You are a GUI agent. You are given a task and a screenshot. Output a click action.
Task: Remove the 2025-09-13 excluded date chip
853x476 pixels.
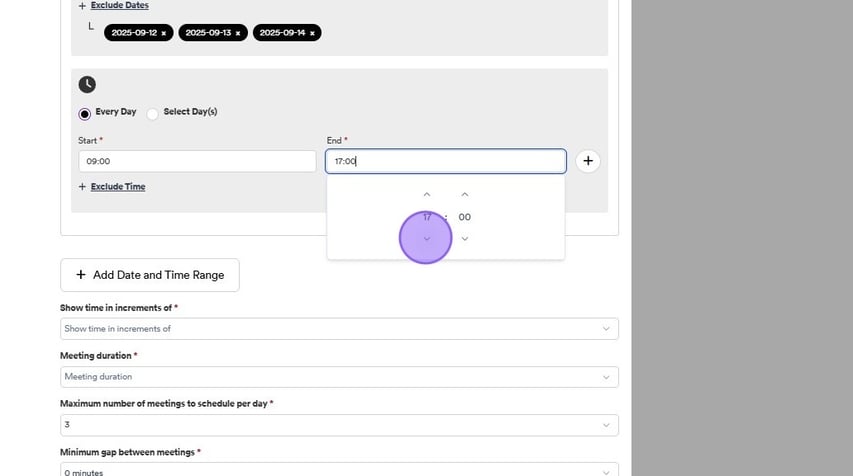(238, 33)
